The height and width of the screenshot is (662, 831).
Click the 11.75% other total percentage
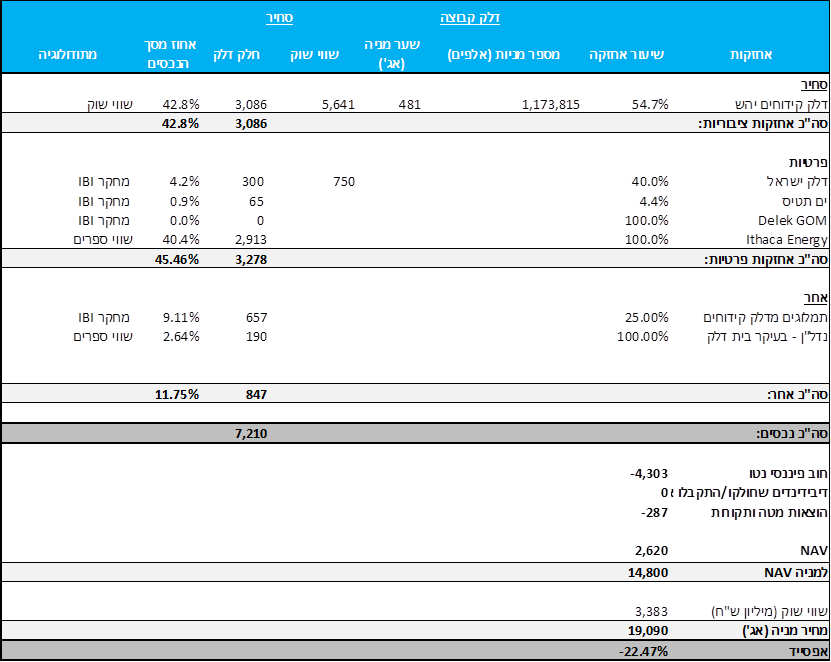(177, 394)
